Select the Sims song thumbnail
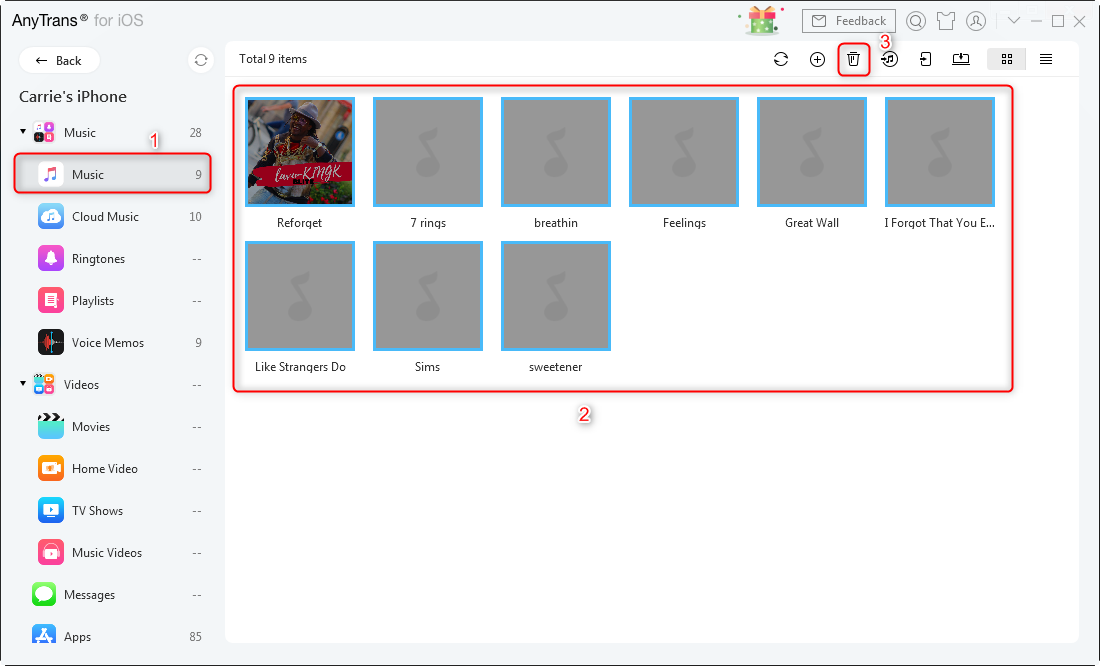1100x666 pixels. (x=428, y=295)
